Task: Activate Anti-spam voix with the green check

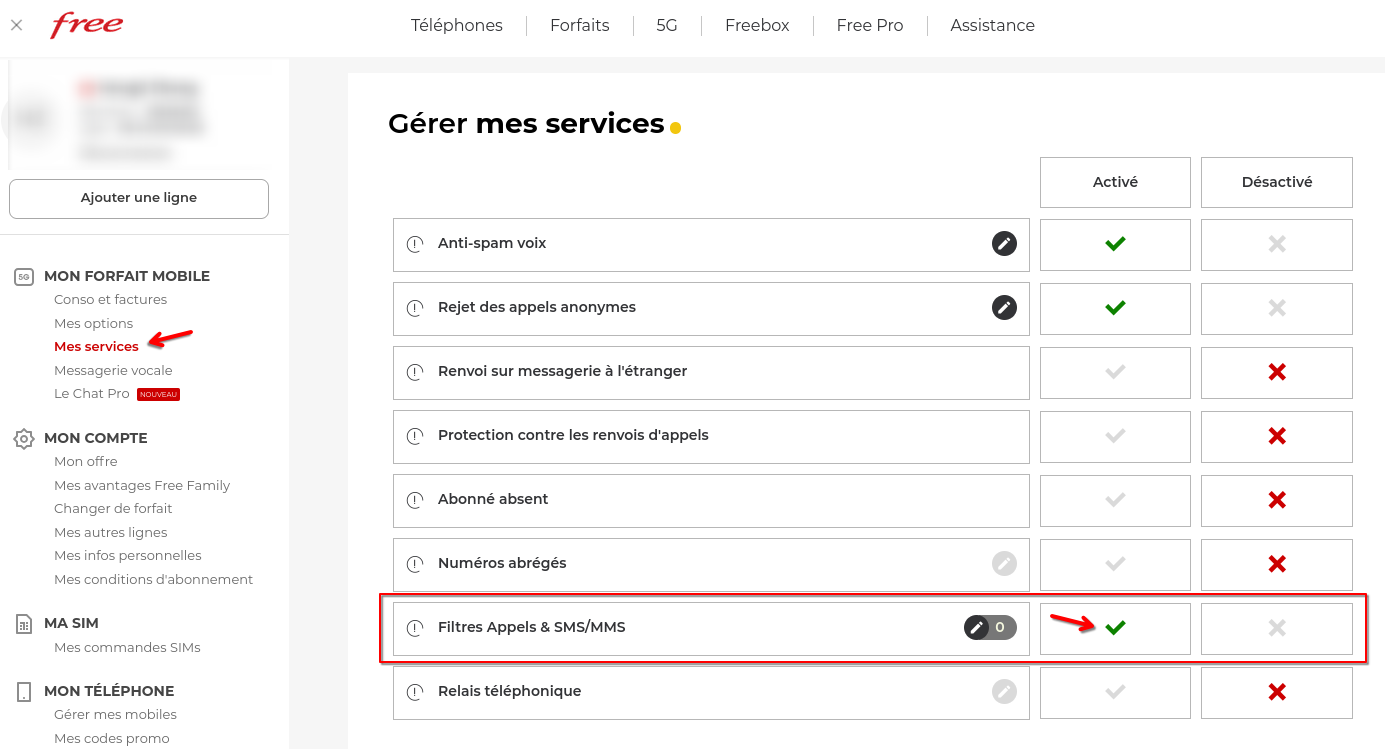Action: coord(1115,244)
